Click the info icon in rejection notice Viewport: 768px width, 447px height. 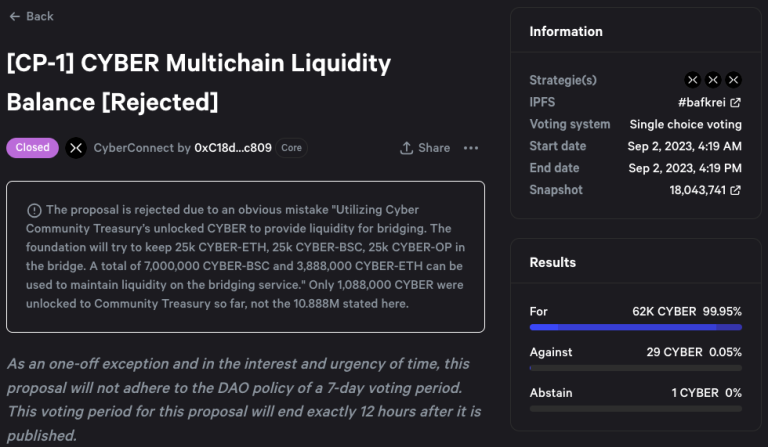click(x=34, y=211)
